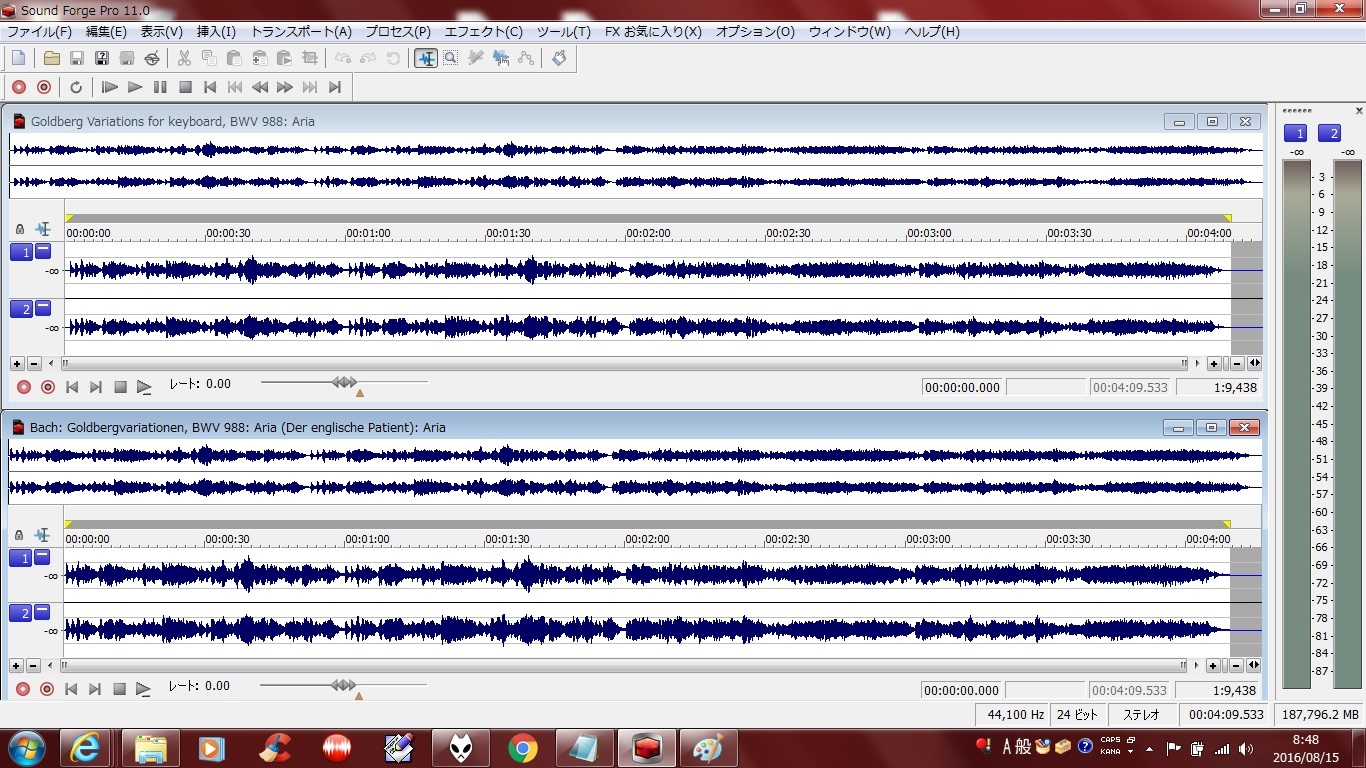Viewport: 1366px width, 768px height.
Task: Click Fast Forward in main transport toolbar
Action: click(285, 87)
